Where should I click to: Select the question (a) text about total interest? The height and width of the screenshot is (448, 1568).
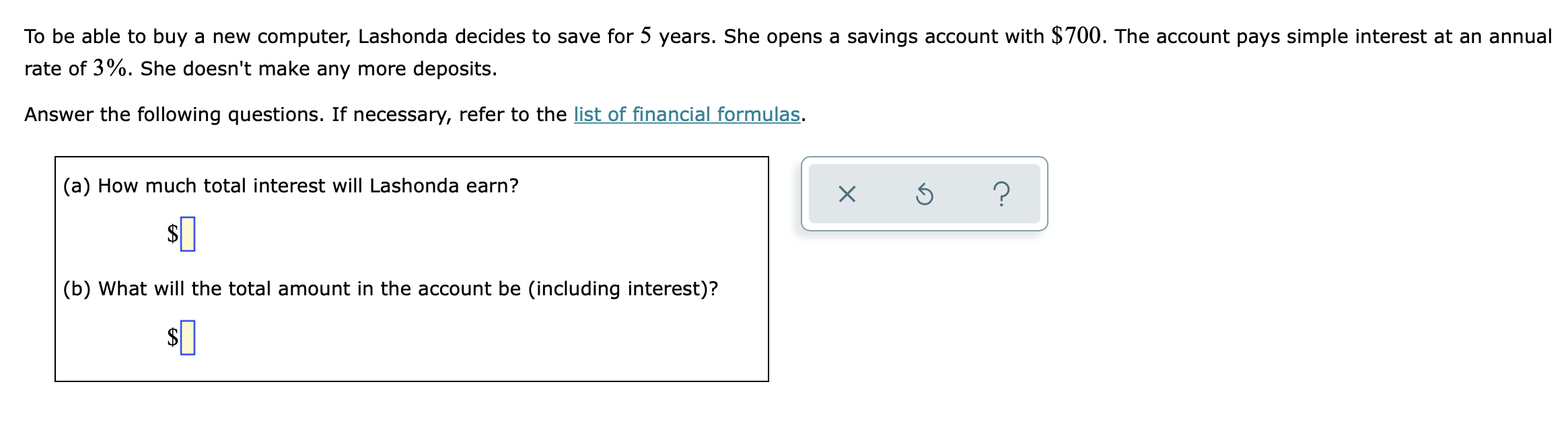[291, 186]
